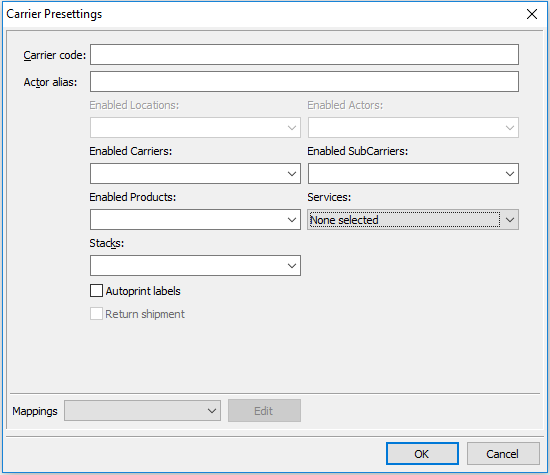Open the Enabled SubCarriers dropdown

pyautogui.click(x=413, y=173)
